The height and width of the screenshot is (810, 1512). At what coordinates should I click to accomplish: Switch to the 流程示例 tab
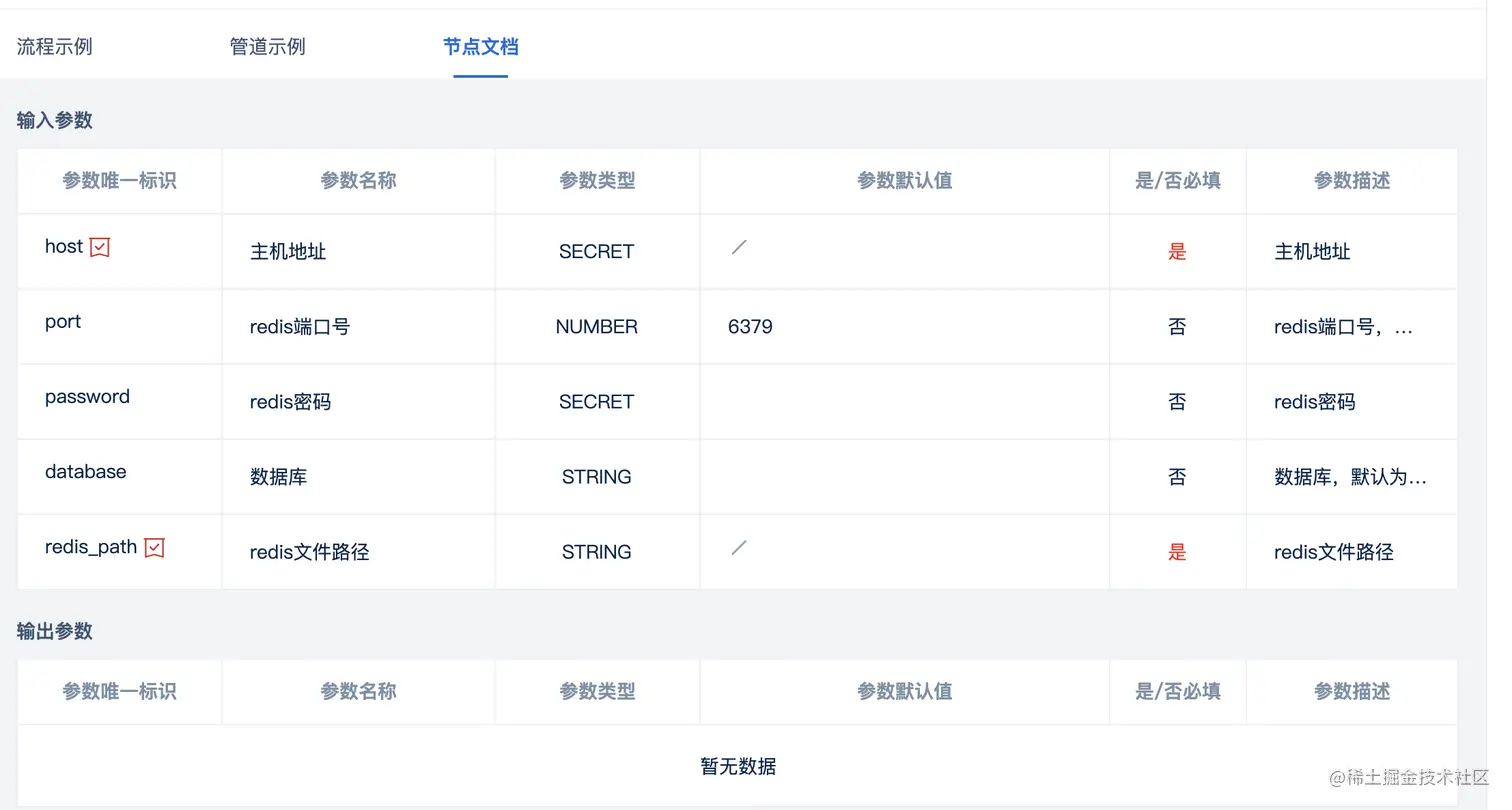click(x=55, y=47)
